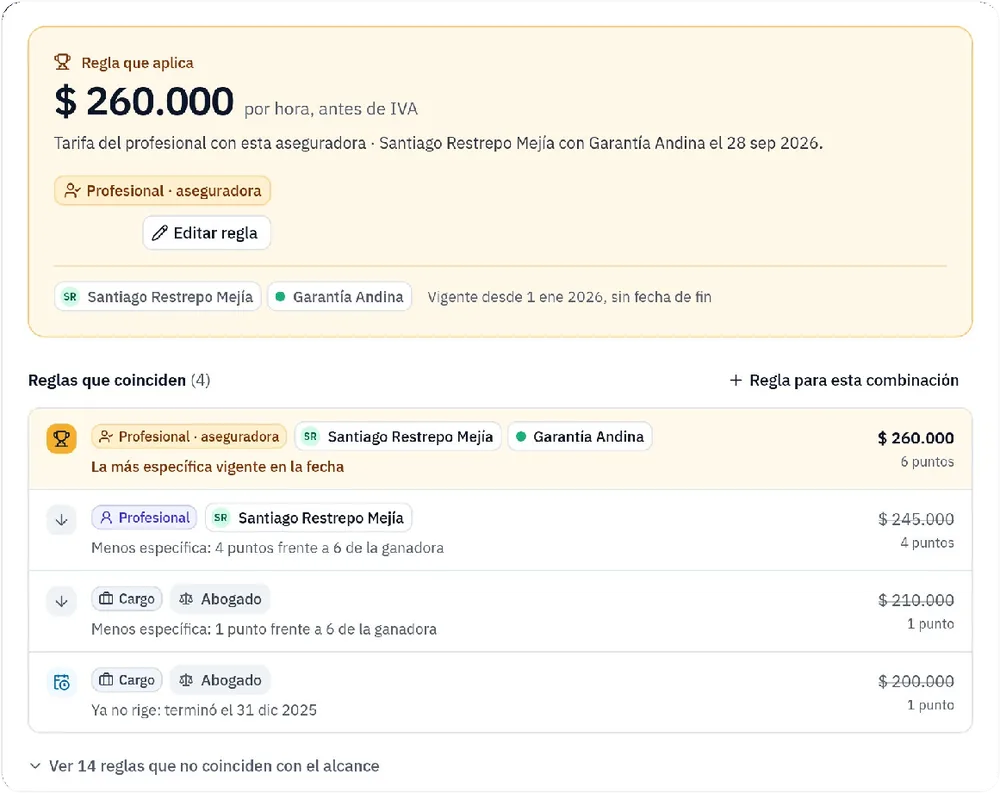Select the purple 'Profesional' tag
Viewport: 1000px width, 793px height.
144,517
